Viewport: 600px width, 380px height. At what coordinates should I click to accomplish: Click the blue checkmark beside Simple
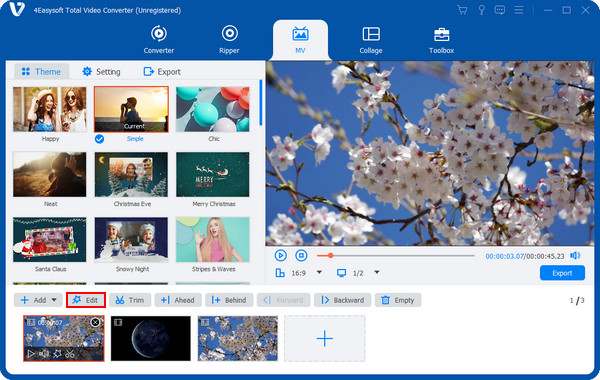pyautogui.click(x=99, y=139)
